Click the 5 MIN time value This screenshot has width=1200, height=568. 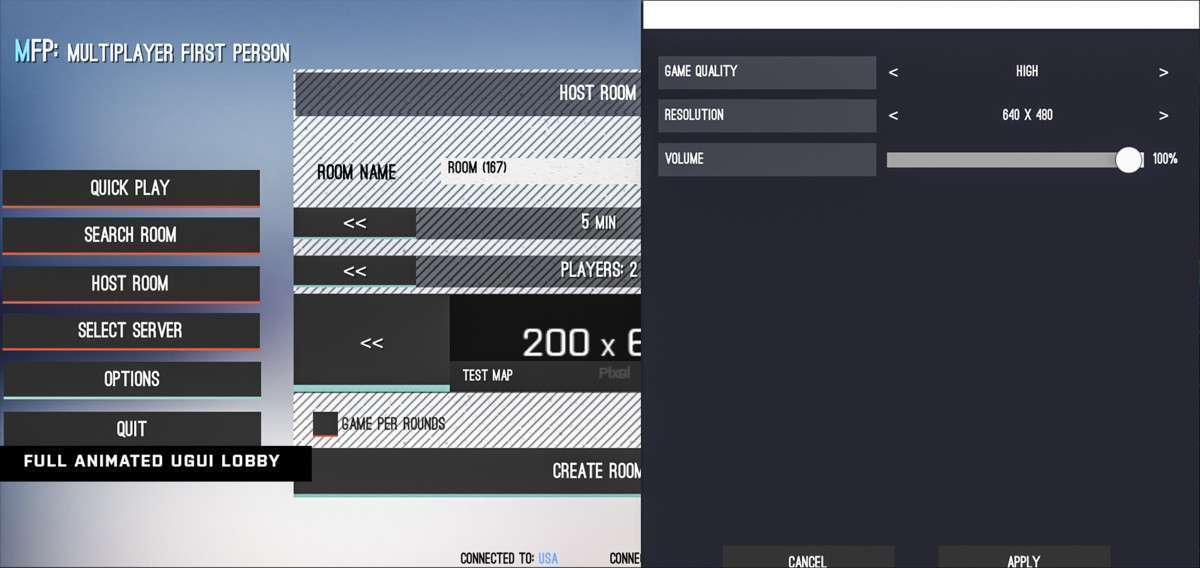click(598, 222)
